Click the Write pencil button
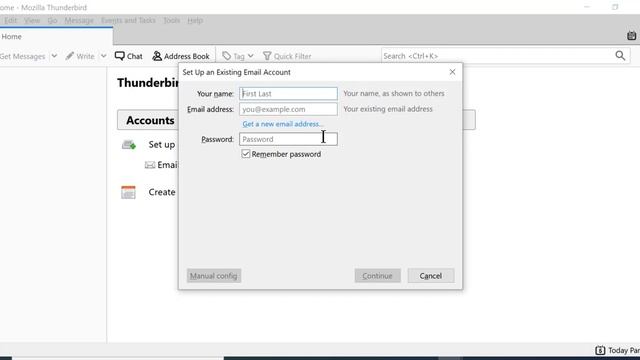Image resolution: width=640 pixels, height=360 pixels. (80, 56)
